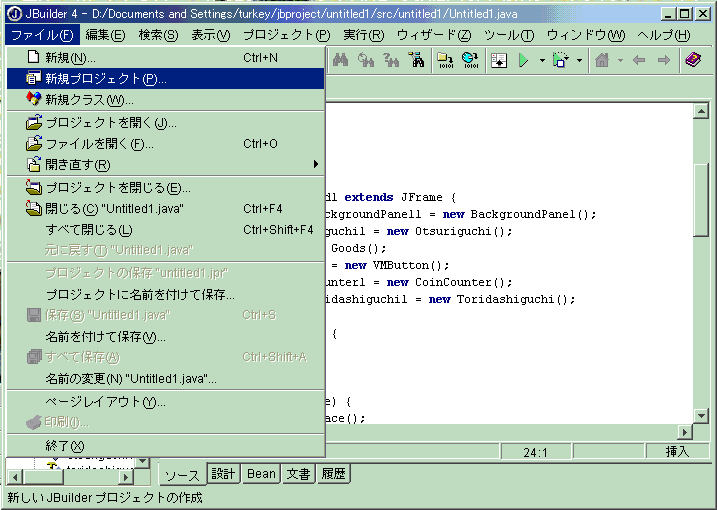Open the Debug configuration dropdown arrow

click(579, 60)
